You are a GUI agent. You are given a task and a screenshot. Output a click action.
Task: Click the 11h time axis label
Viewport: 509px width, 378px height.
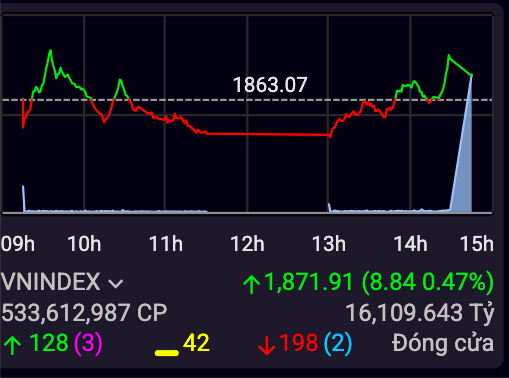166,244
